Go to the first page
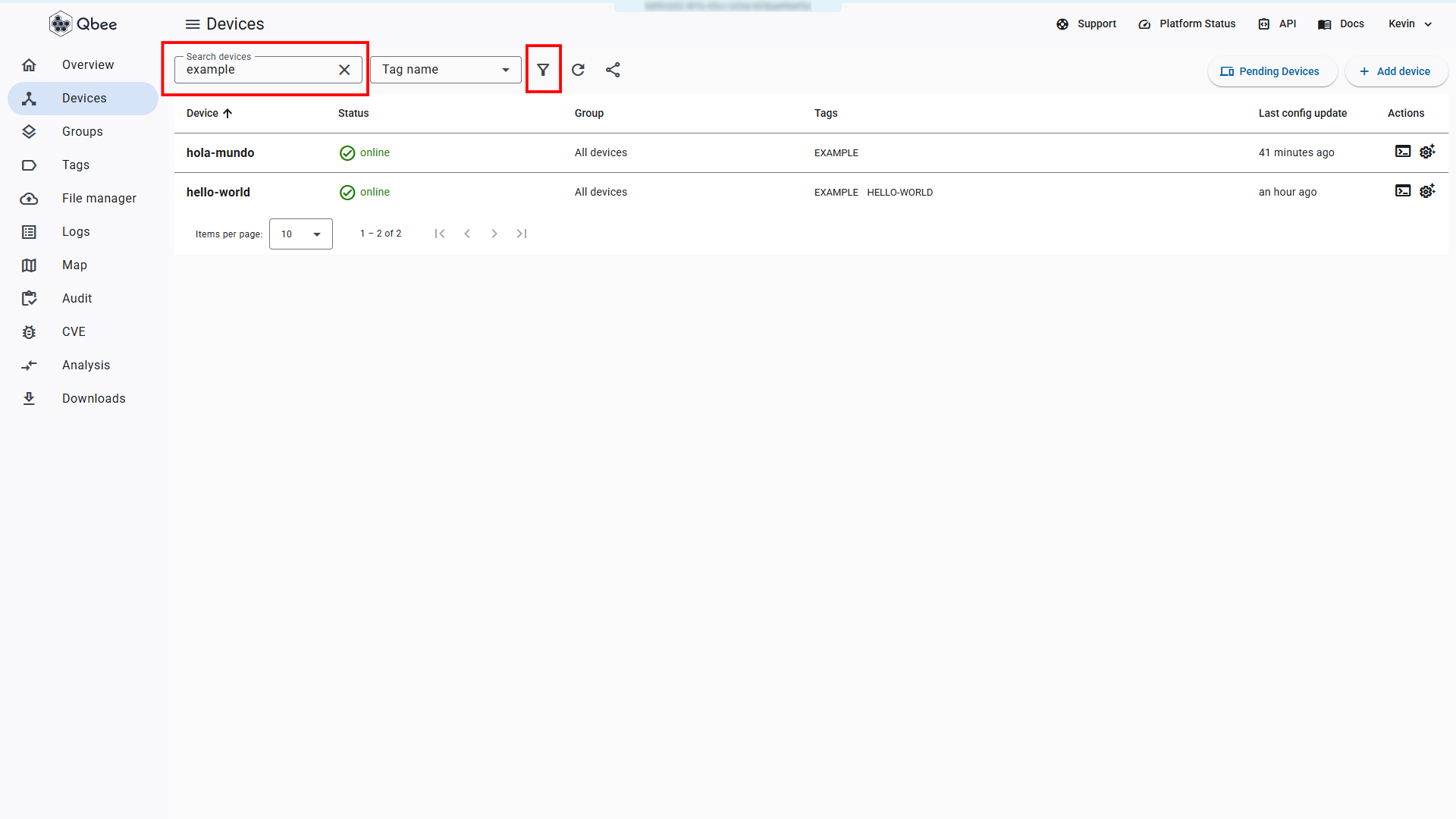The width and height of the screenshot is (1456, 819). click(440, 234)
